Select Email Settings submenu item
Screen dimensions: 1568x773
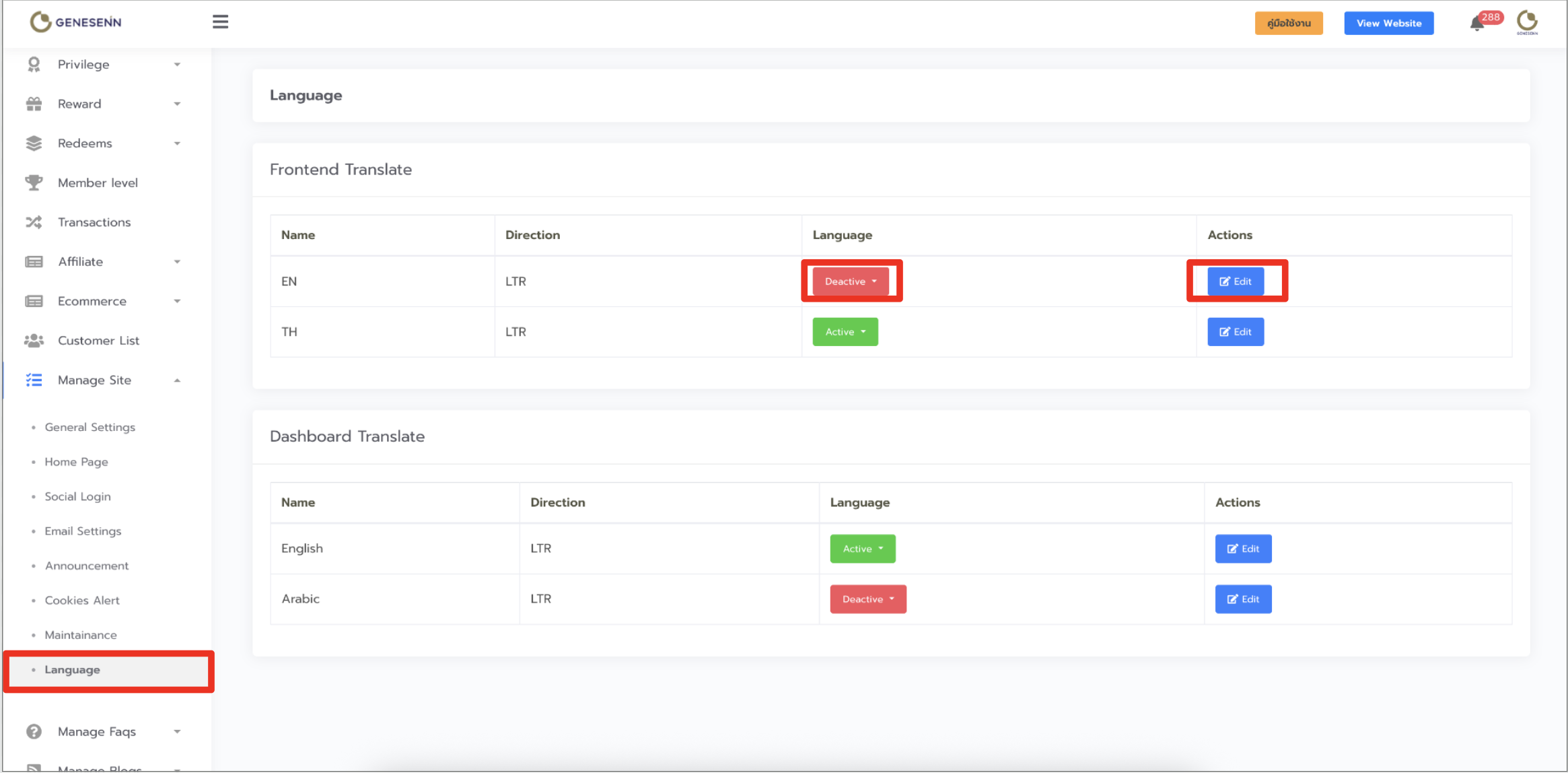[83, 531]
